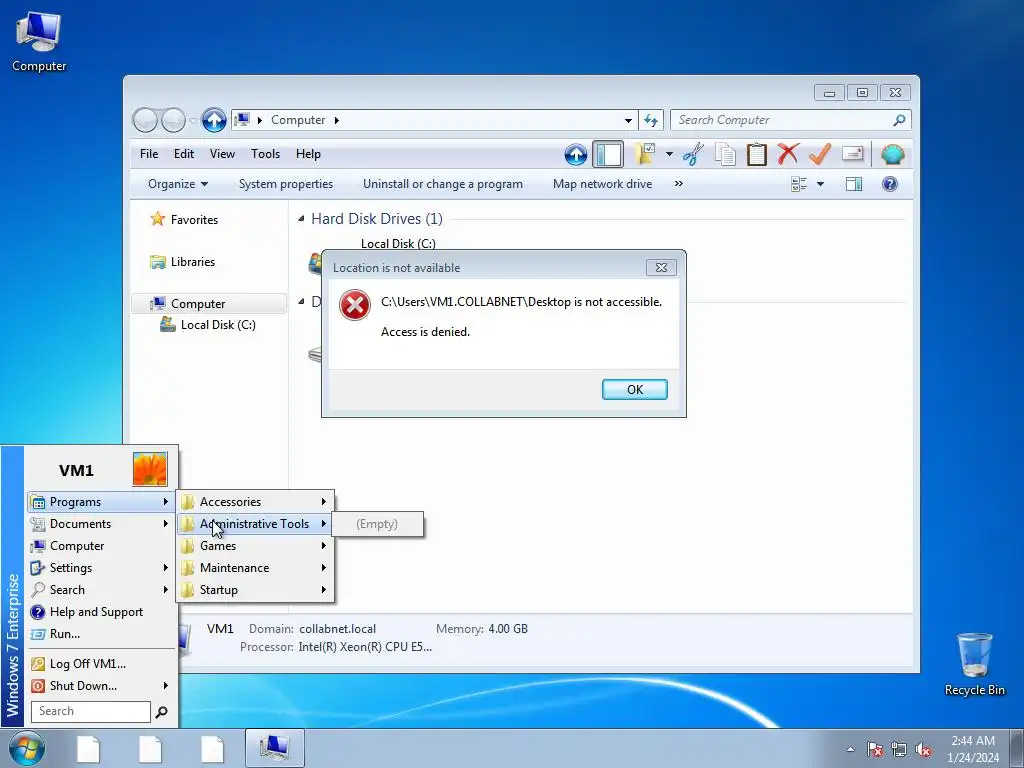The image size is (1024, 768).
Task: Expand the folder options dropdown arrow
Action: [x=669, y=154]
